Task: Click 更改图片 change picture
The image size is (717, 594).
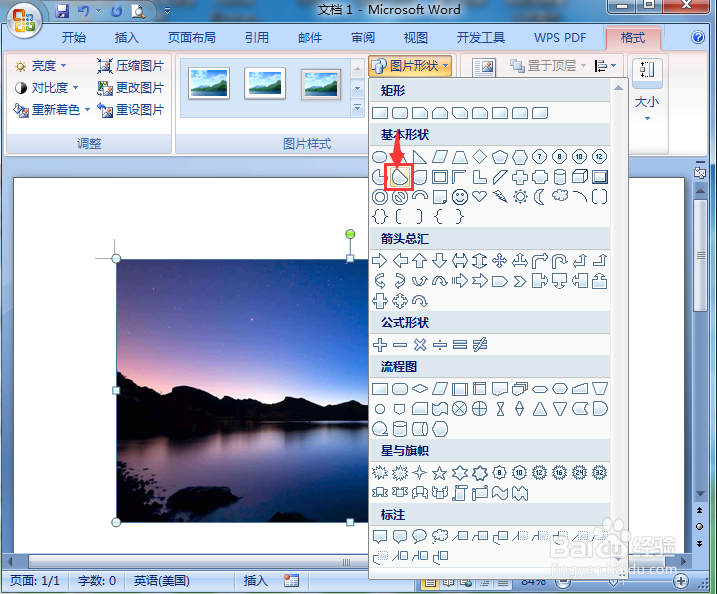Action: (x=130, y=87)
